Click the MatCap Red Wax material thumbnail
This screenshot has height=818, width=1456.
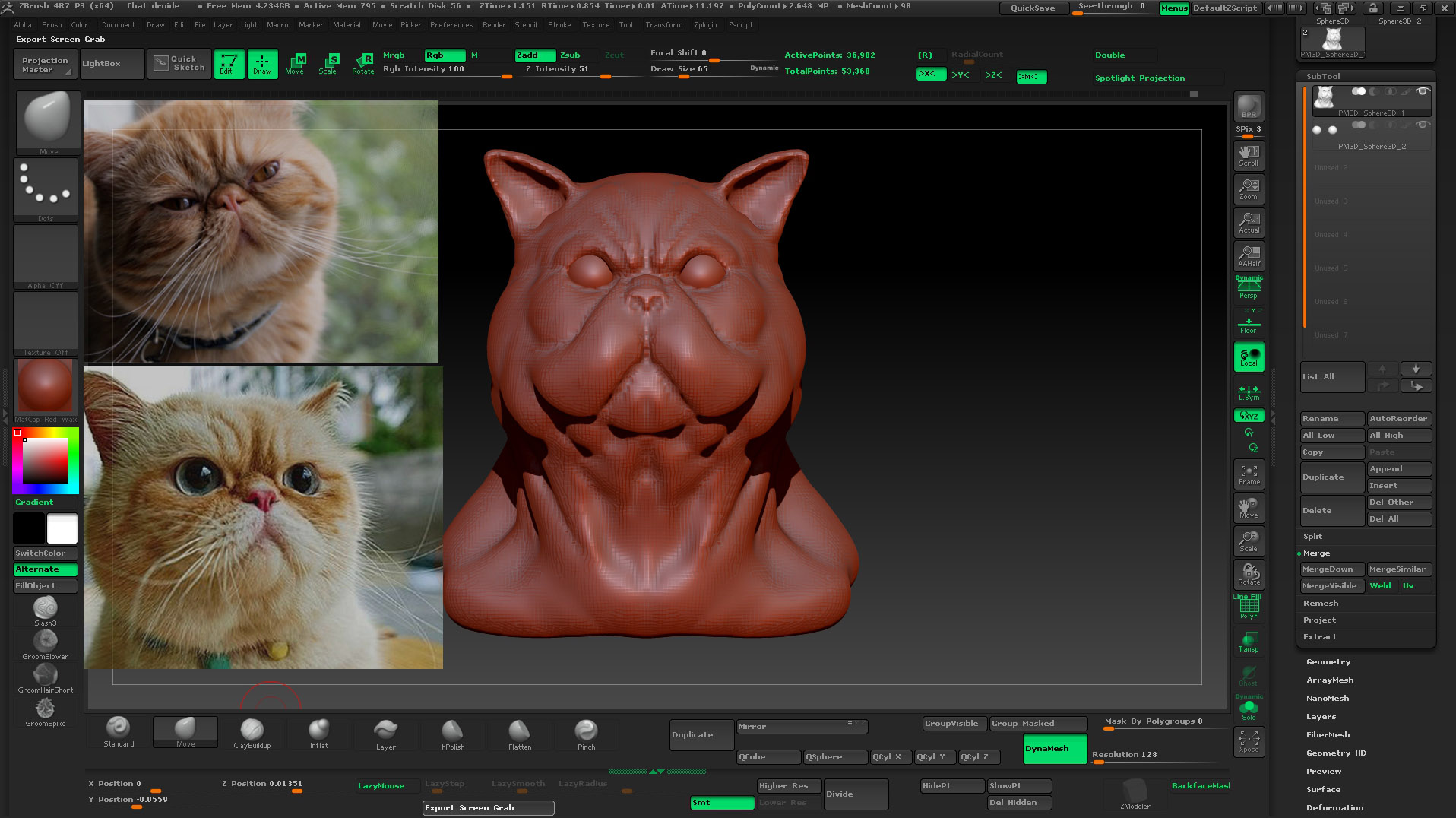click(46, 390)
